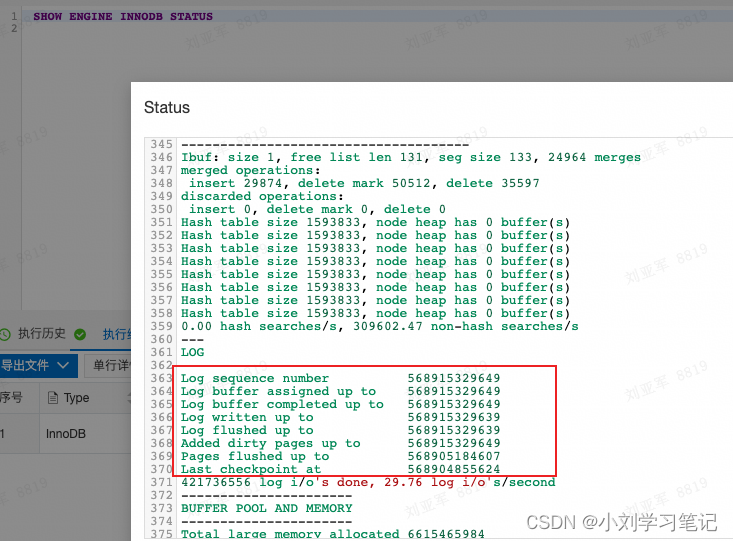Click the green success check icon

[80, 334]
